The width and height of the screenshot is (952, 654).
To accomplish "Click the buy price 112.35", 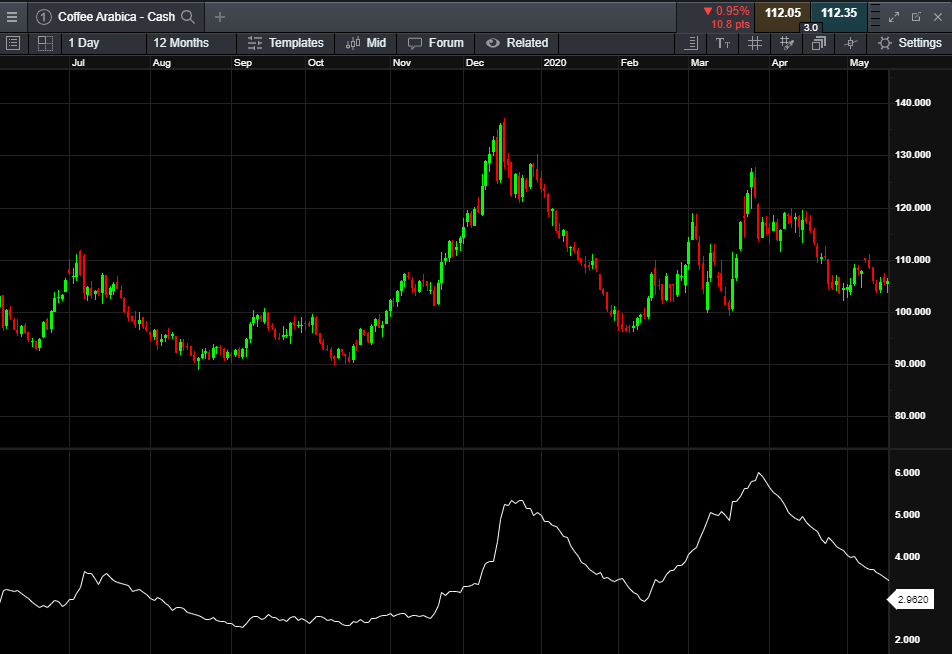I will (838, 13).
